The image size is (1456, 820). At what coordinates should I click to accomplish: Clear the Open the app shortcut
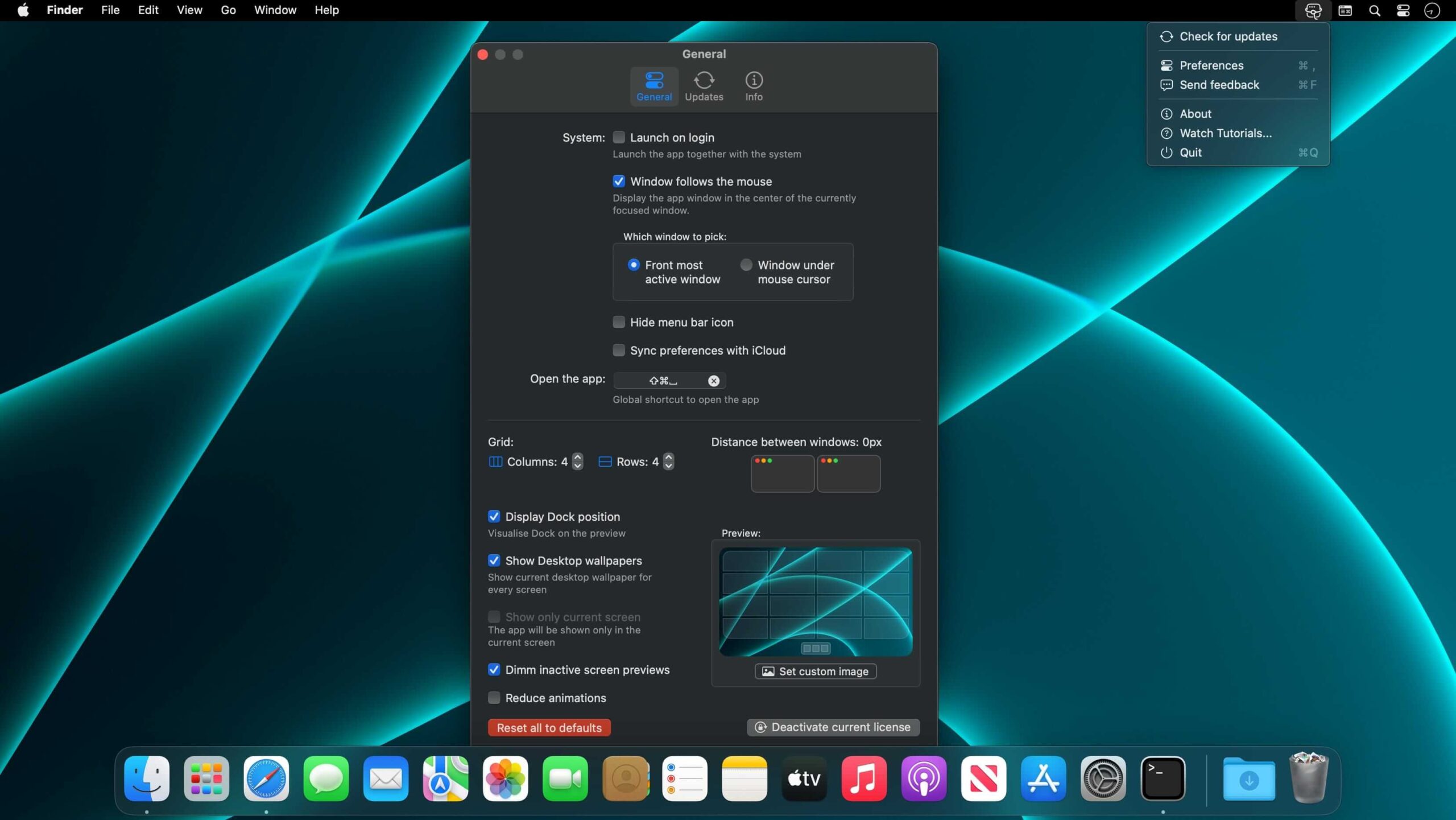click(713, 381)
